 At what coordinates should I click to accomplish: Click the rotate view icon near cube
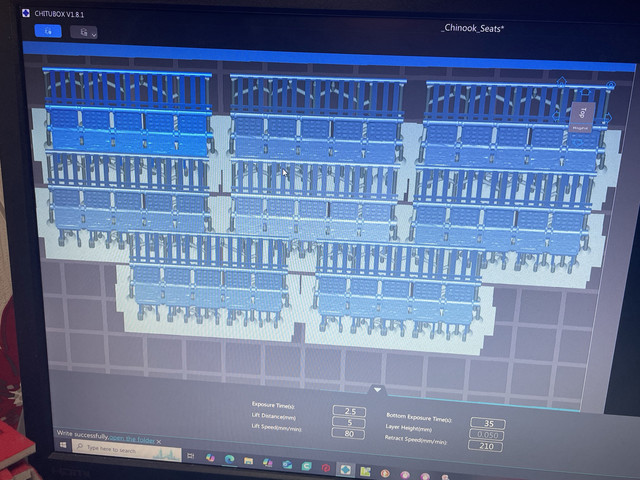[611, 84]
